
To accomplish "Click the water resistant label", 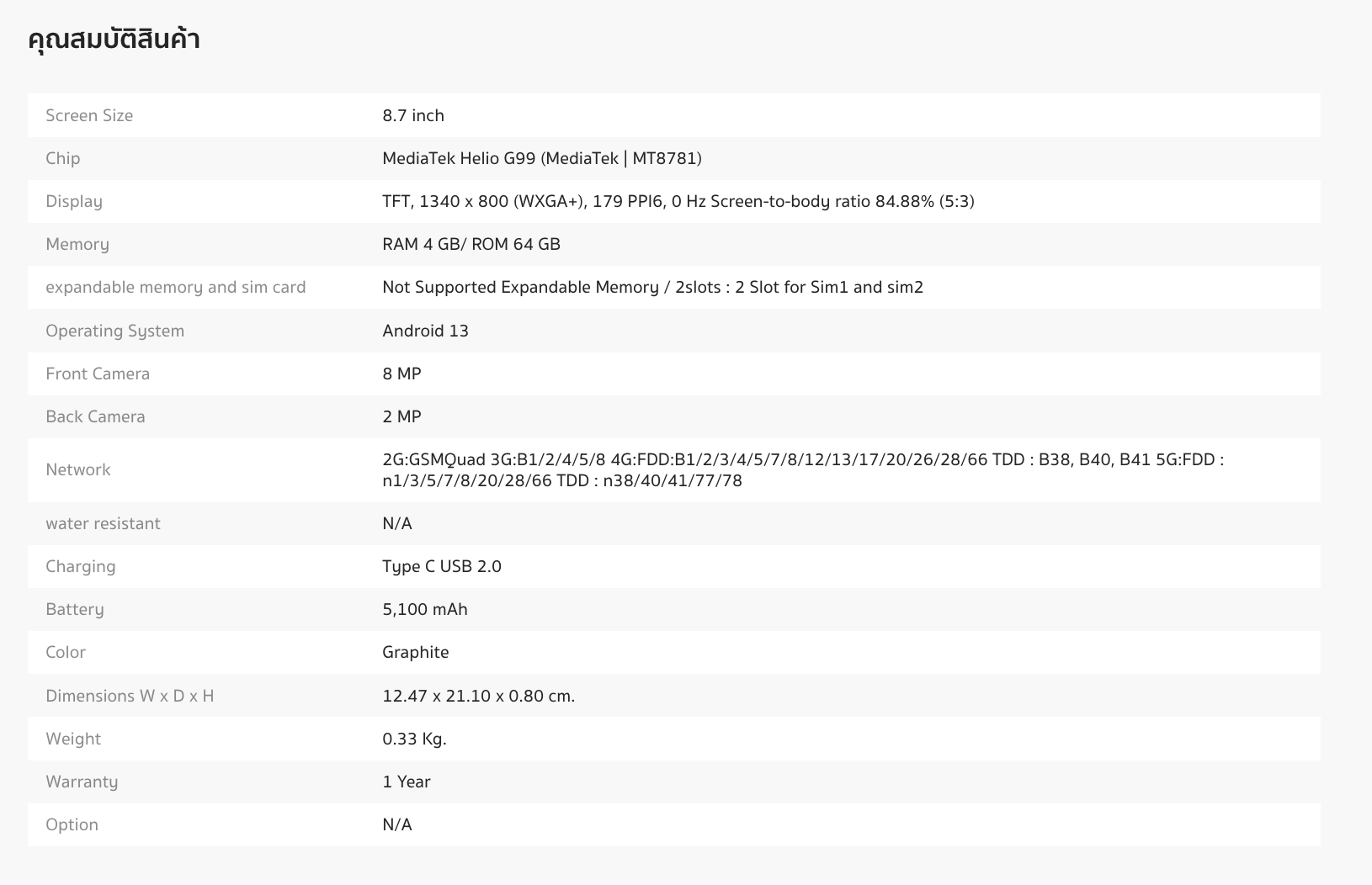I will click(x=103, y=523).
